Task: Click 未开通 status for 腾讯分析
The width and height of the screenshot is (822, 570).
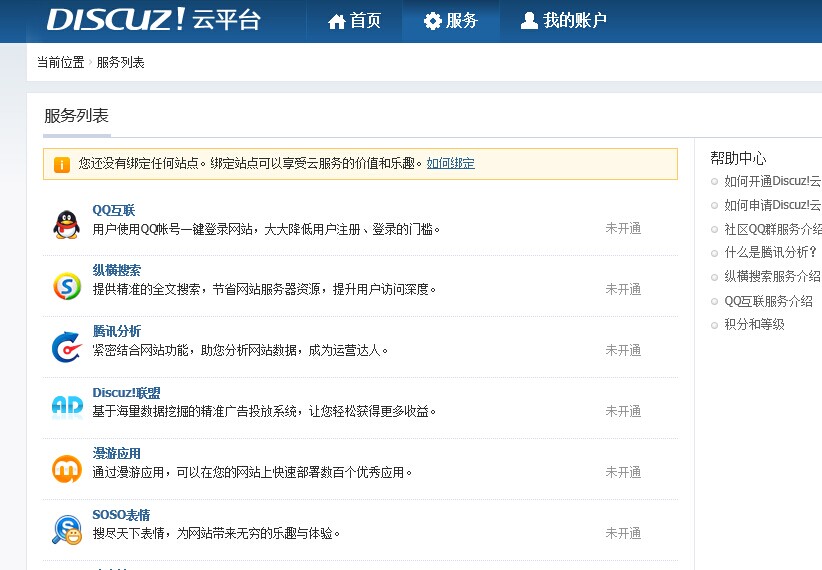Action: 623,350
